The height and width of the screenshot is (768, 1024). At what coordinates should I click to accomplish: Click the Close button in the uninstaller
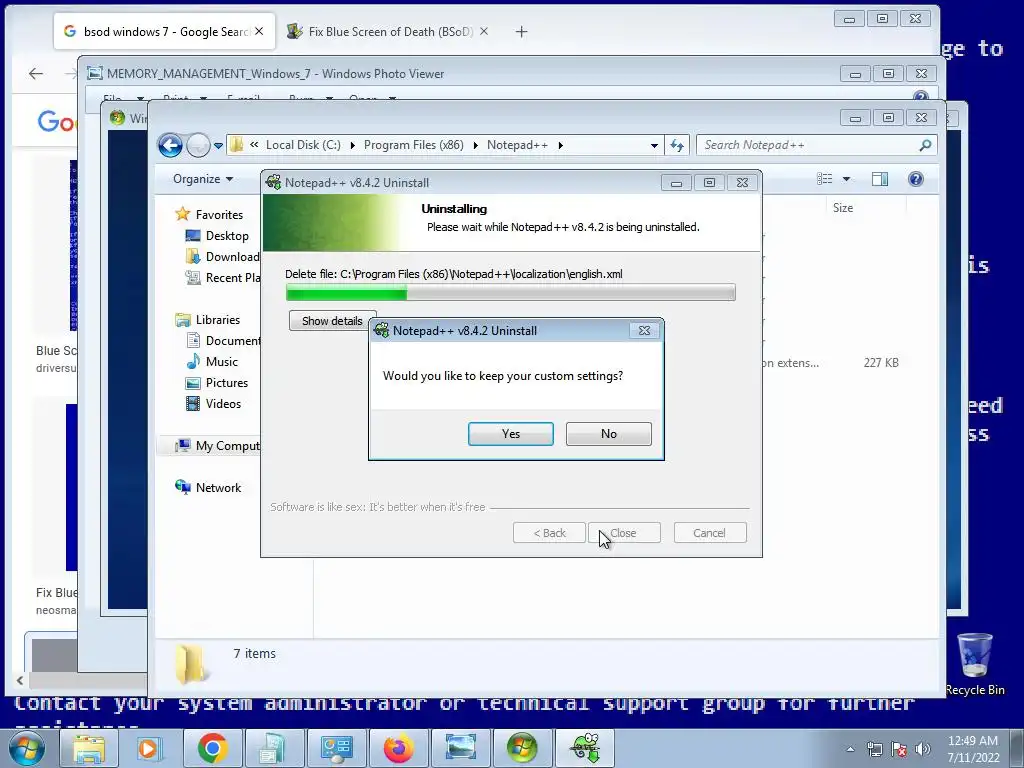tap(624, 533)
